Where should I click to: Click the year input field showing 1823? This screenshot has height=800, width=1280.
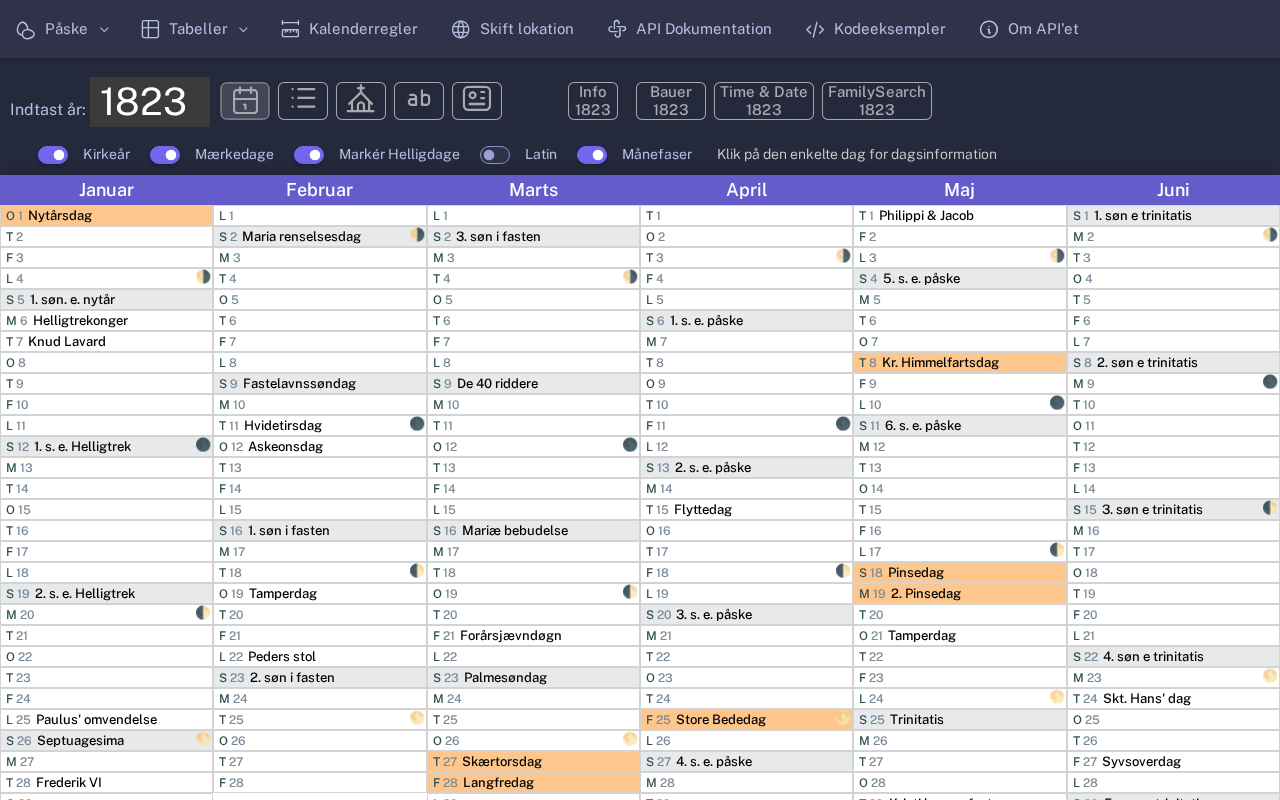(149, 102)
